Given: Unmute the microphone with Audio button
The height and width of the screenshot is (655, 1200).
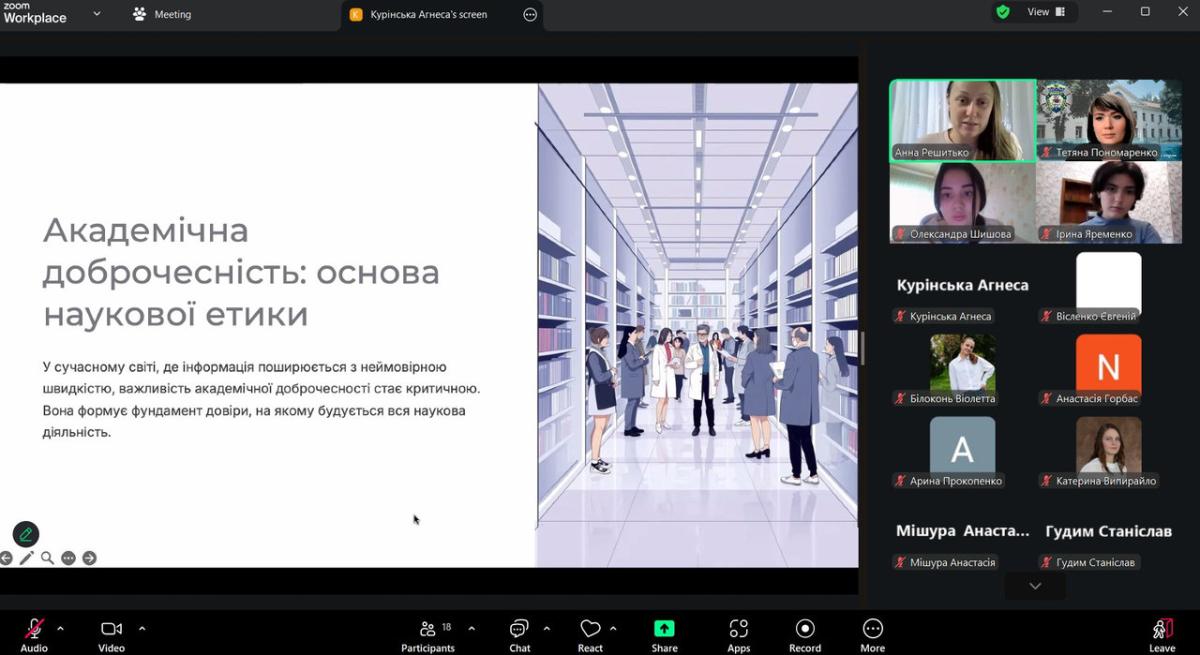Looking at the screenshot, I should (x=34, y=634).
